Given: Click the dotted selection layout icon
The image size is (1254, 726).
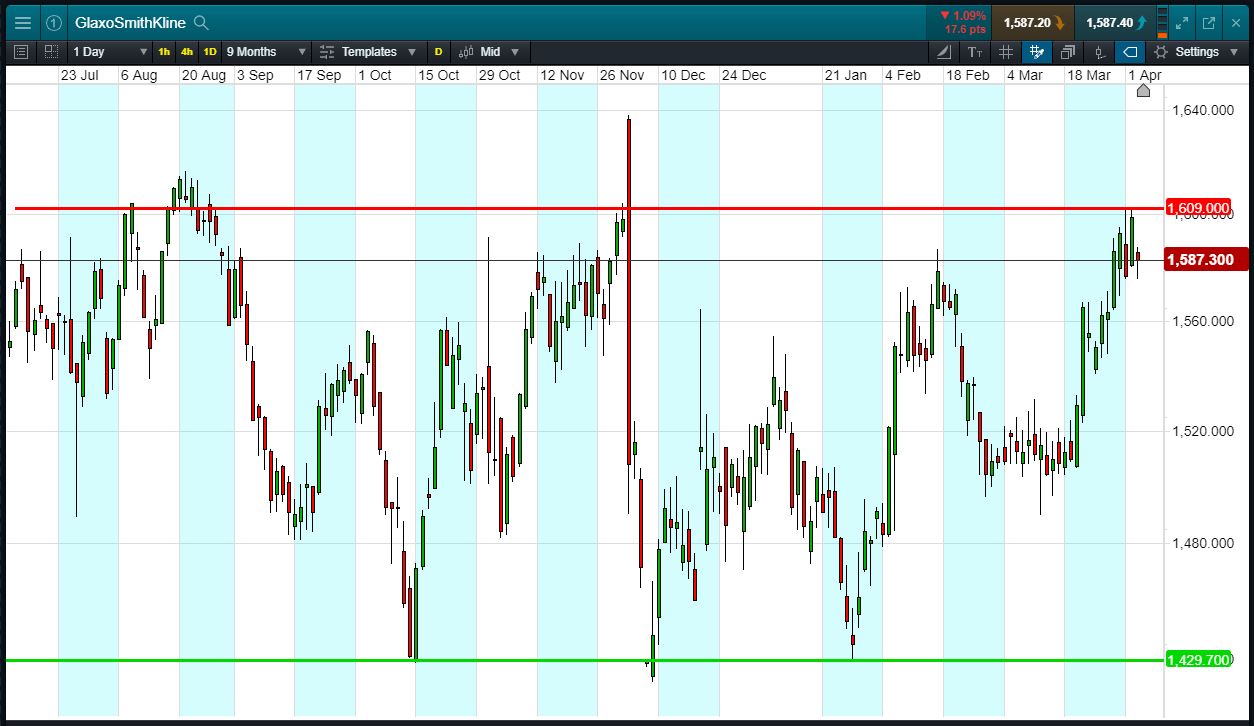Looking at the screenshot, I should click(x=51, y=51).
